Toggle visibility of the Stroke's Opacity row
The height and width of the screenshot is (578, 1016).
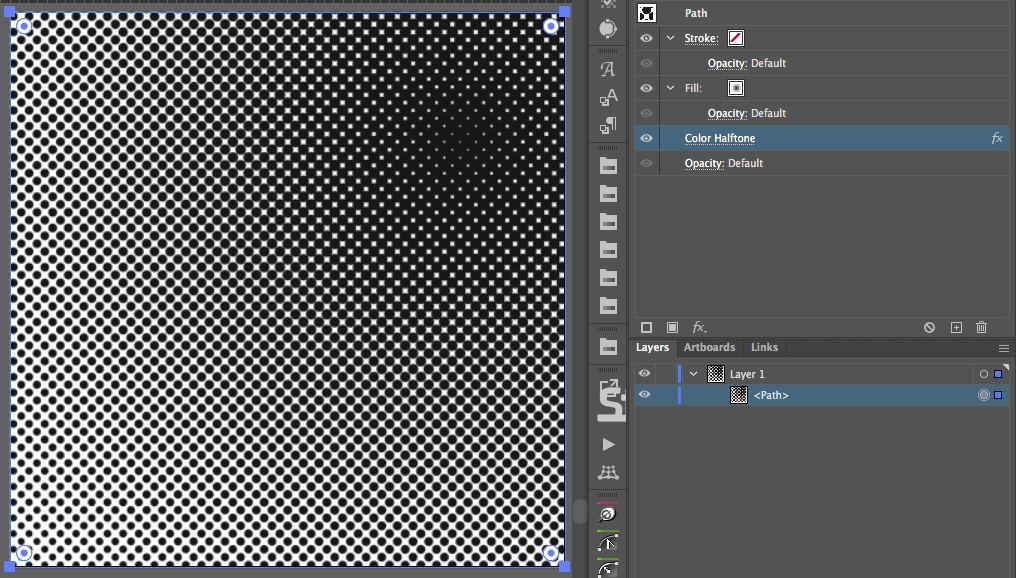click(646, 63)
